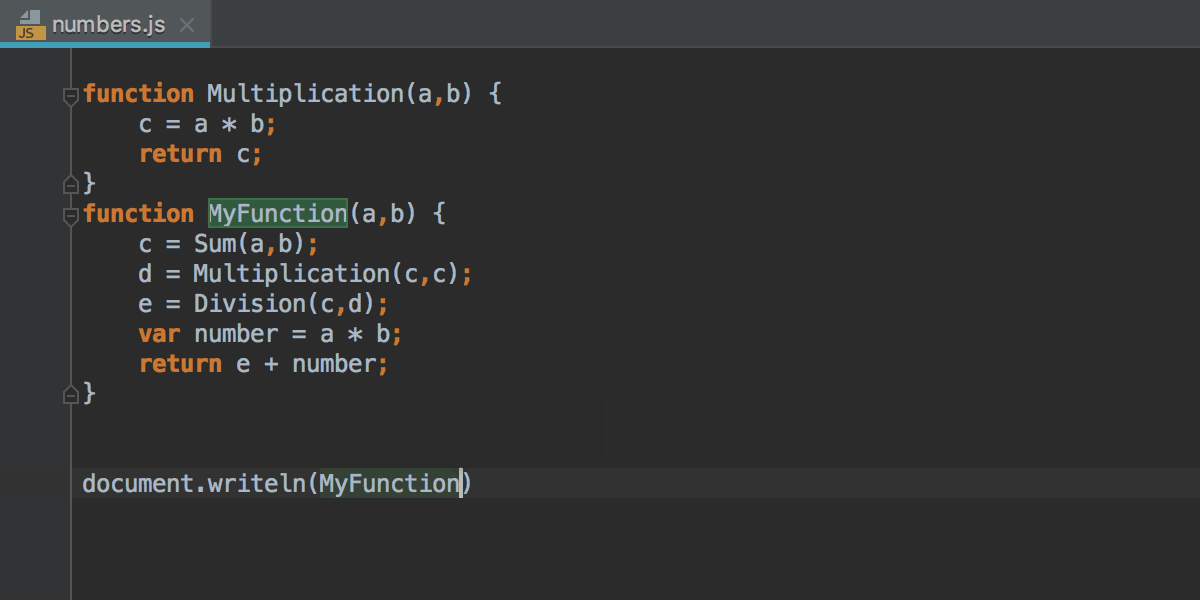Click the highlighted MyFunction name in its declaration
This screenshot has height=600, width=1200.
[277, 214]
